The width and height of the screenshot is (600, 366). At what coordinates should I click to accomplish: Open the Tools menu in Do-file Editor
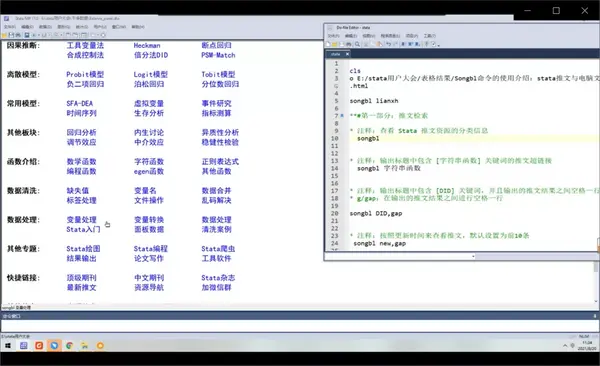tap(430, 36)
